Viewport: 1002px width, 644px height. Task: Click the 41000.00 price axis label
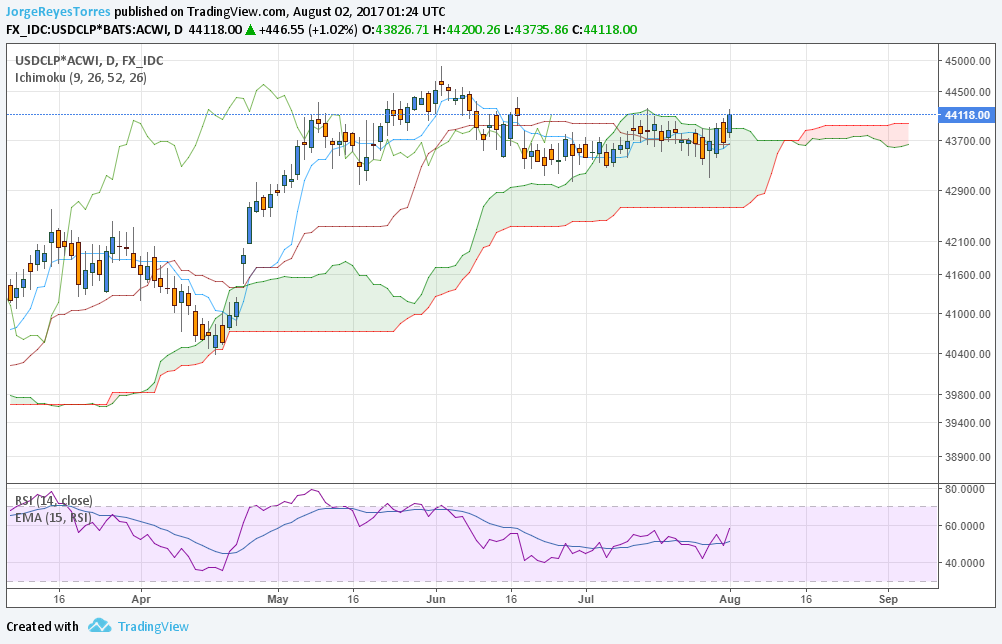967,314
